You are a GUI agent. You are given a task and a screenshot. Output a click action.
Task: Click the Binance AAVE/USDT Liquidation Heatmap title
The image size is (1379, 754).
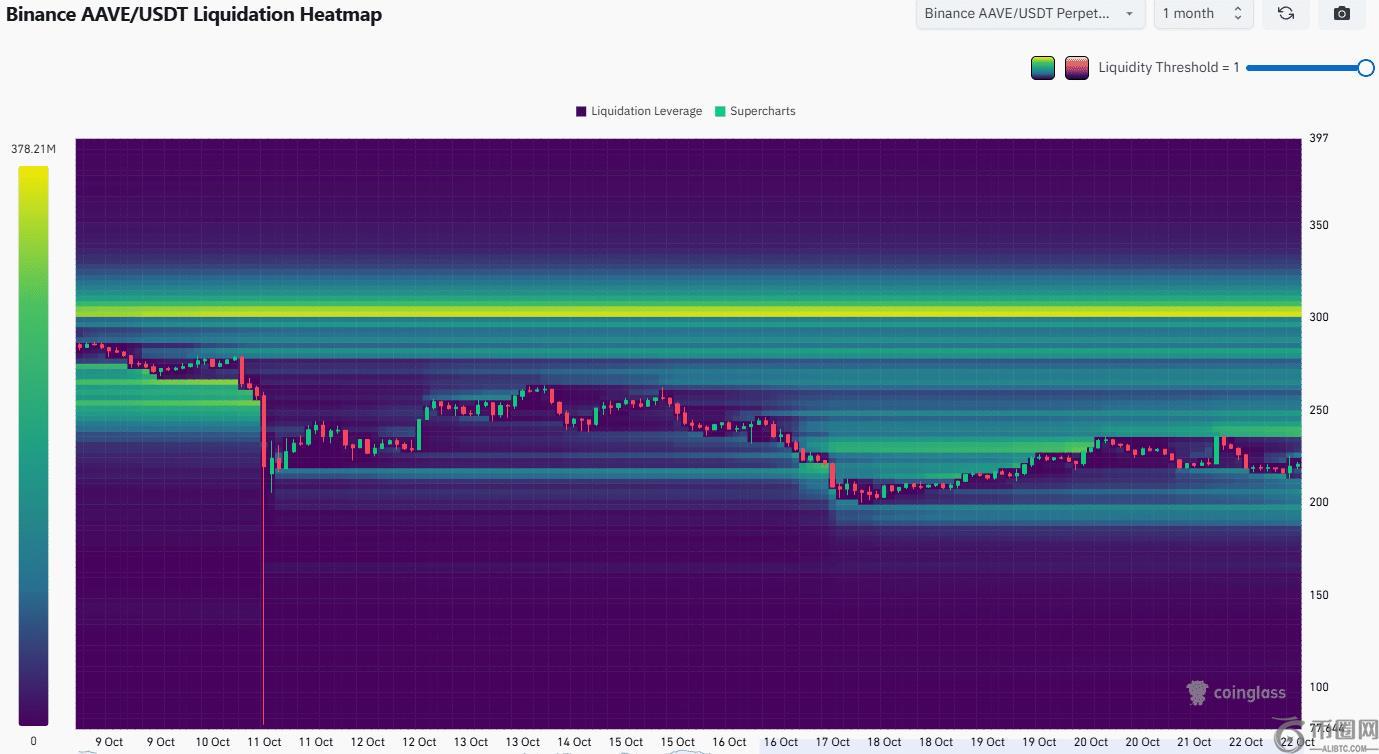(x=194, y=14)
